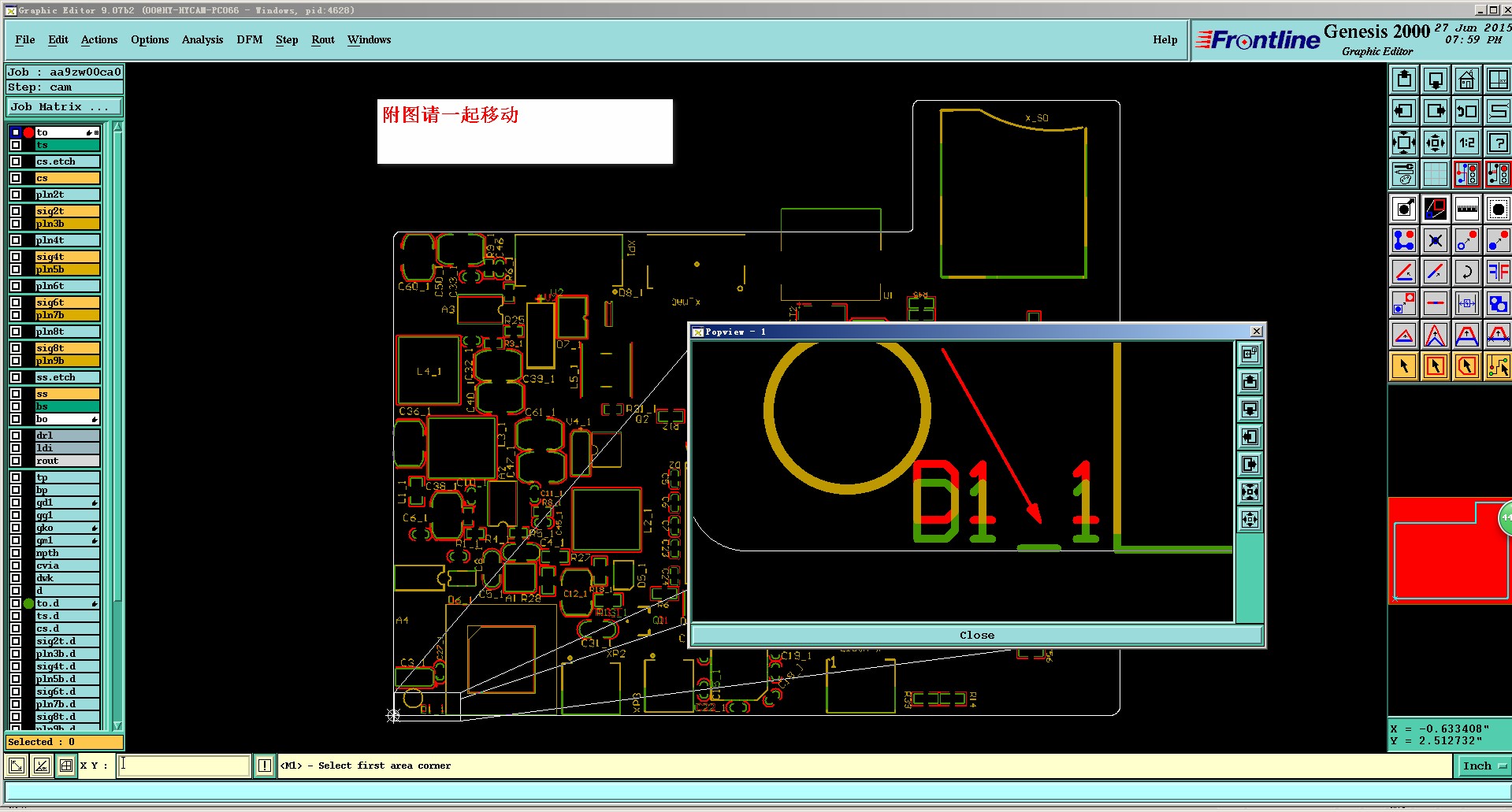Select the white to layer label
1512x812 pixels.
click(x=67, y=132)
